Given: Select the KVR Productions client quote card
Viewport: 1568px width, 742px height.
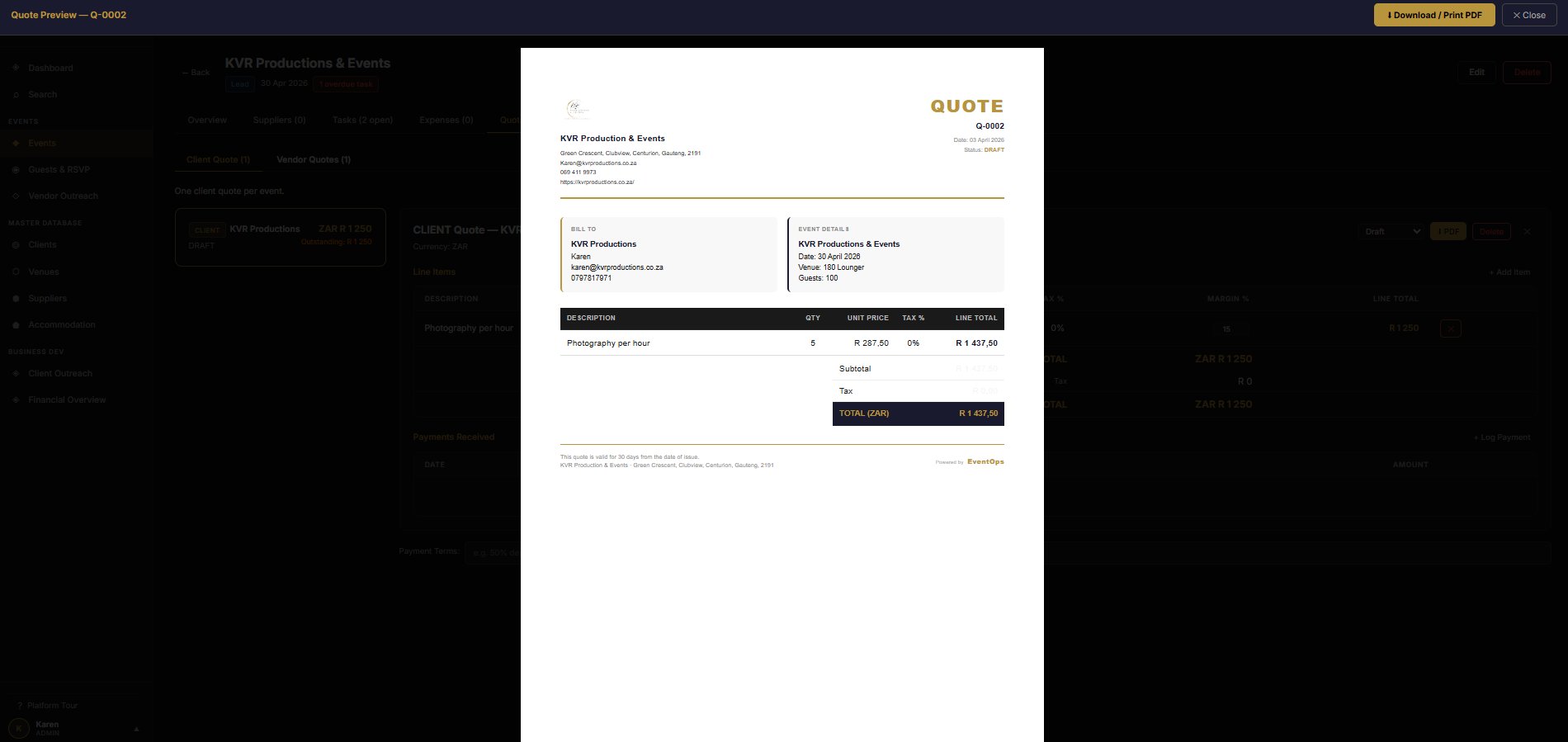Looking at the screenshot, I should (x=281, y=237).
